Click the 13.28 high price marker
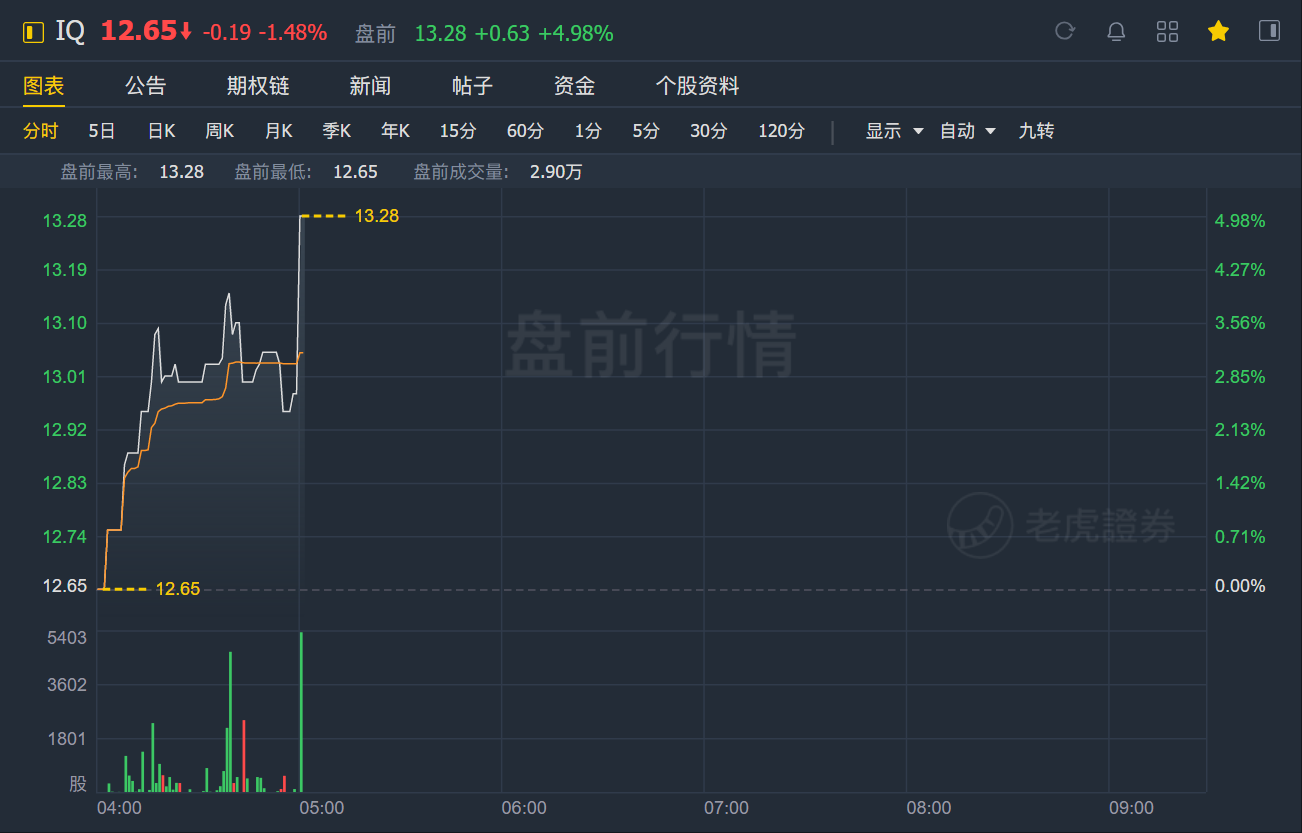Image resolution: width=1302 pixels, height=833 pixels. [x=376, y=216]
